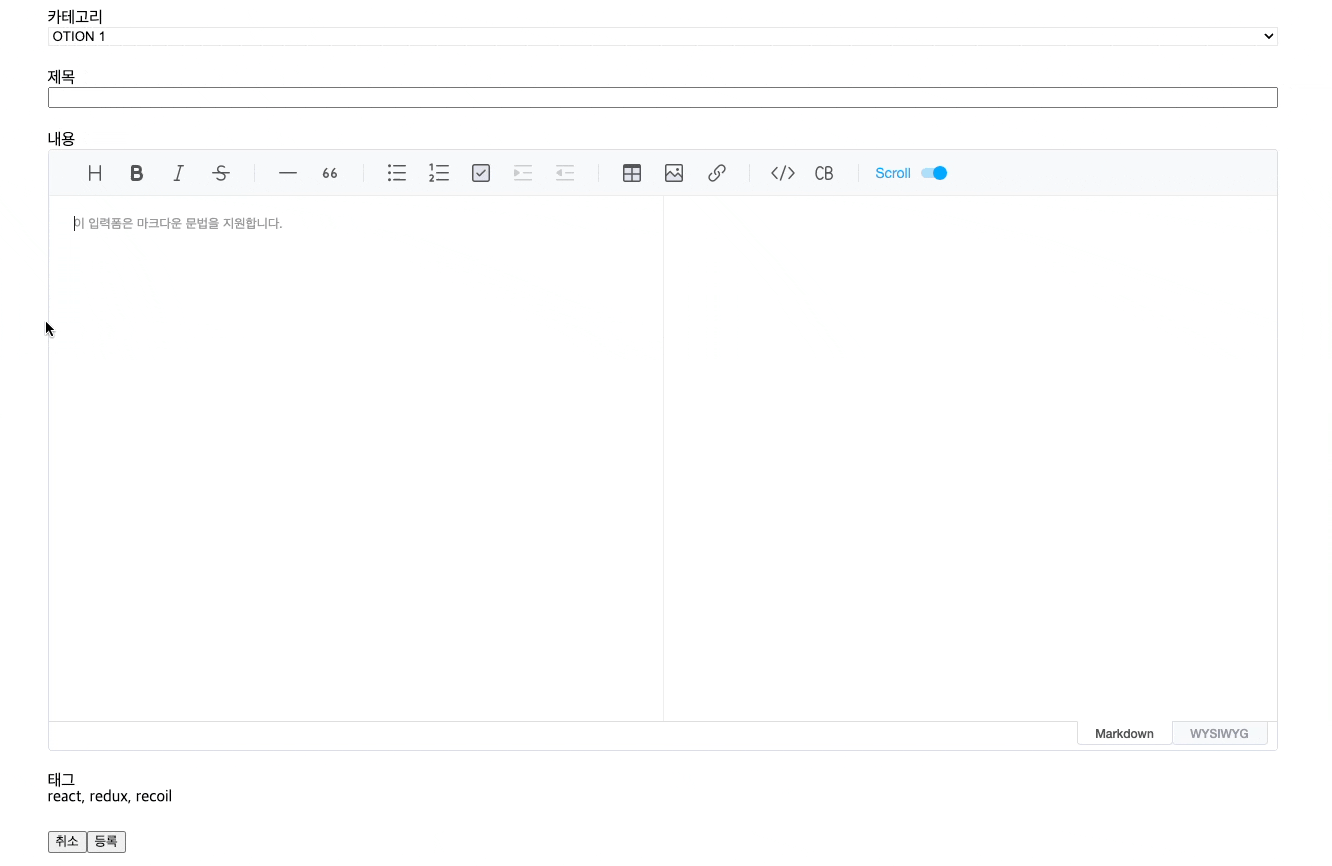The height and width of the screenshot is (866, 1332).
Task: Apply bold formatting
Action: [136, 172]
